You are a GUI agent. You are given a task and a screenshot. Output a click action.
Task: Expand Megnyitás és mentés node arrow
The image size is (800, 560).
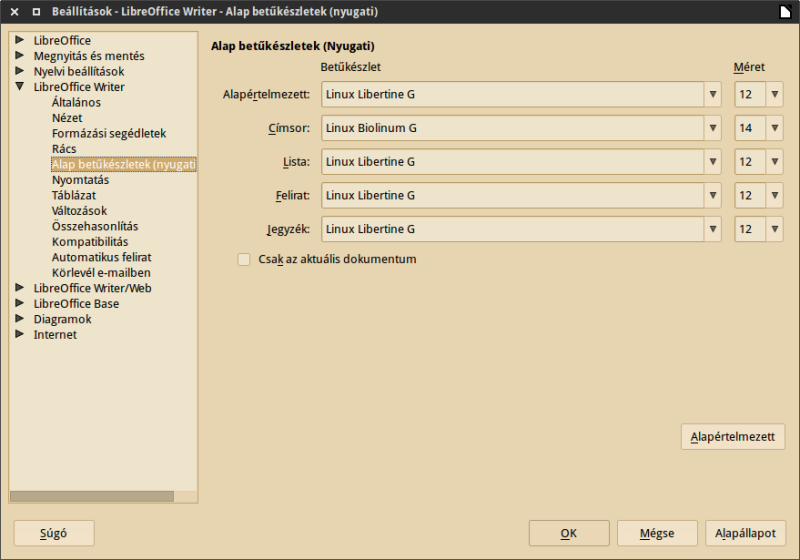click(20, 55)
